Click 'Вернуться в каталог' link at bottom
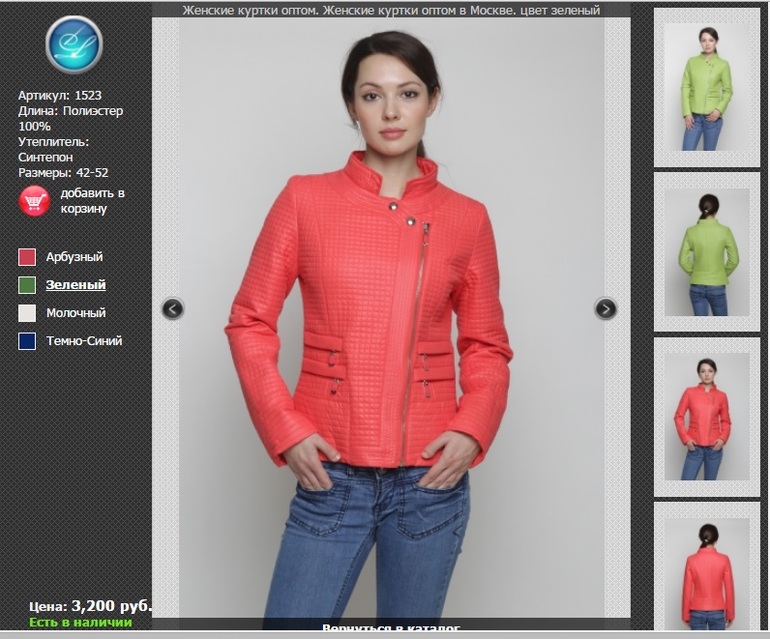 point(391,629)
